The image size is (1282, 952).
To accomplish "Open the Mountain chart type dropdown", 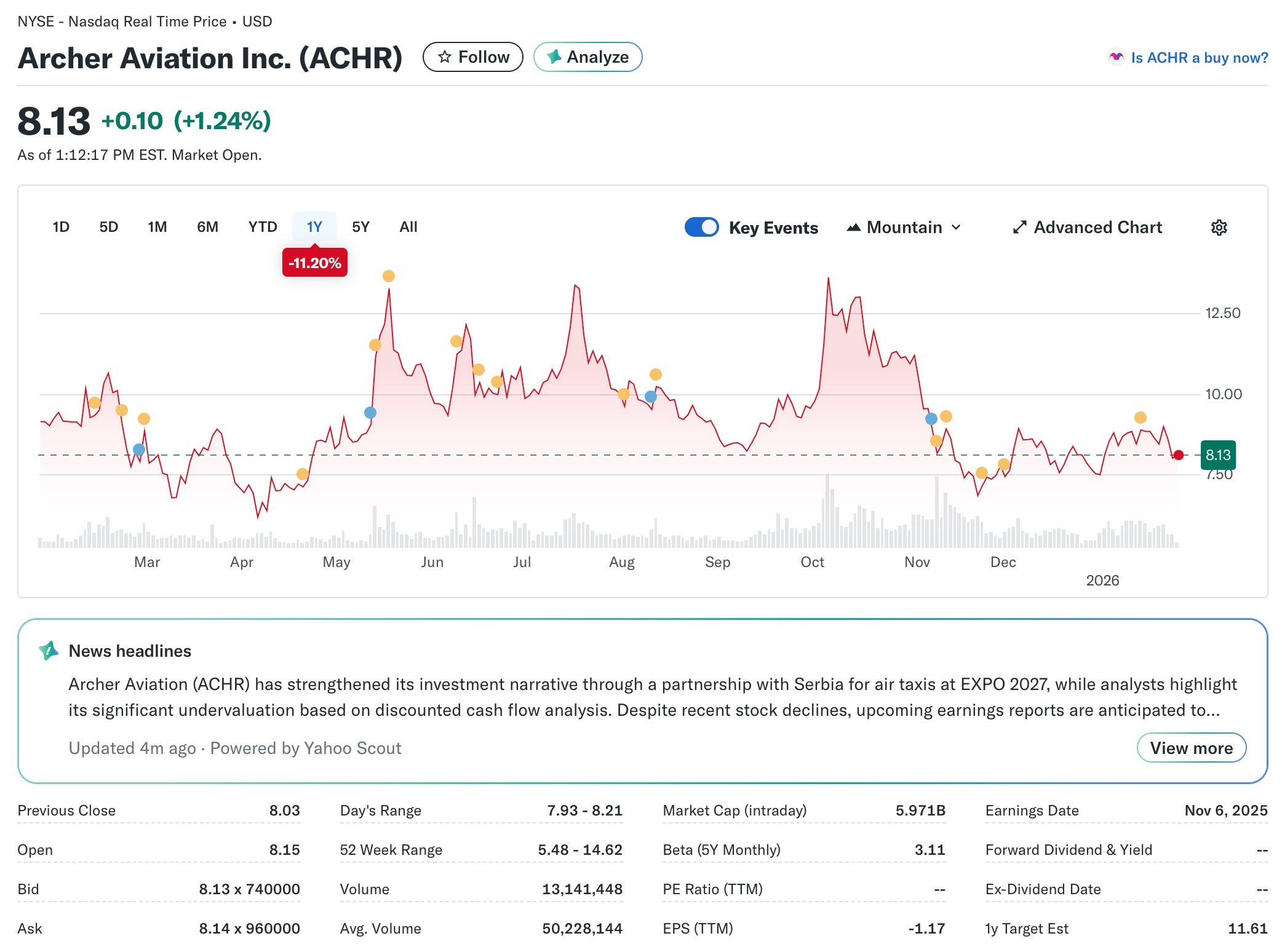I will 904,228.
